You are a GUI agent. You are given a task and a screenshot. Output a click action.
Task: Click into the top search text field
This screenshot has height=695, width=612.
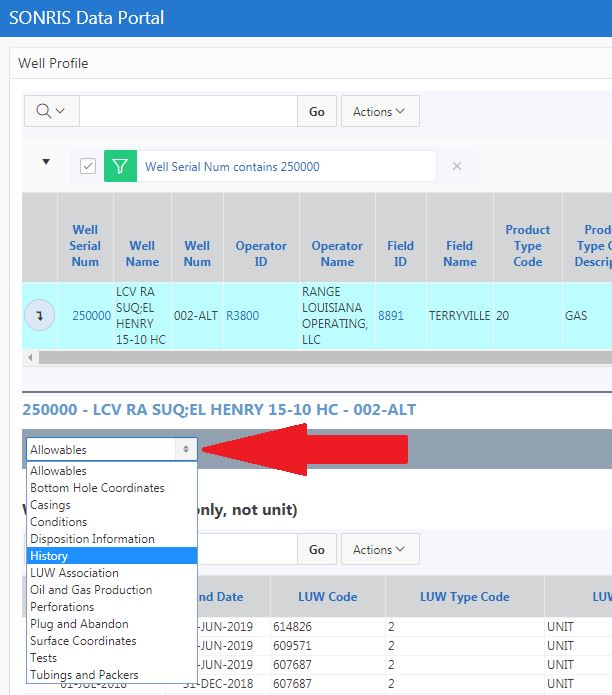pos(187,111)
